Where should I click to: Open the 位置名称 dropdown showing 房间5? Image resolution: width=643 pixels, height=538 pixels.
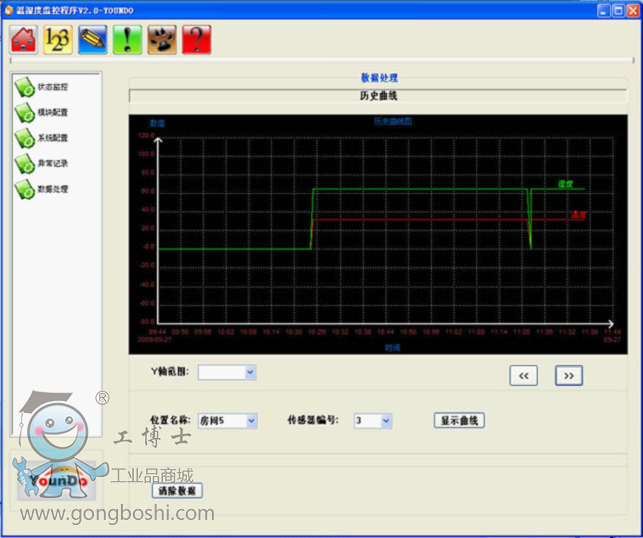pos(251,421)
